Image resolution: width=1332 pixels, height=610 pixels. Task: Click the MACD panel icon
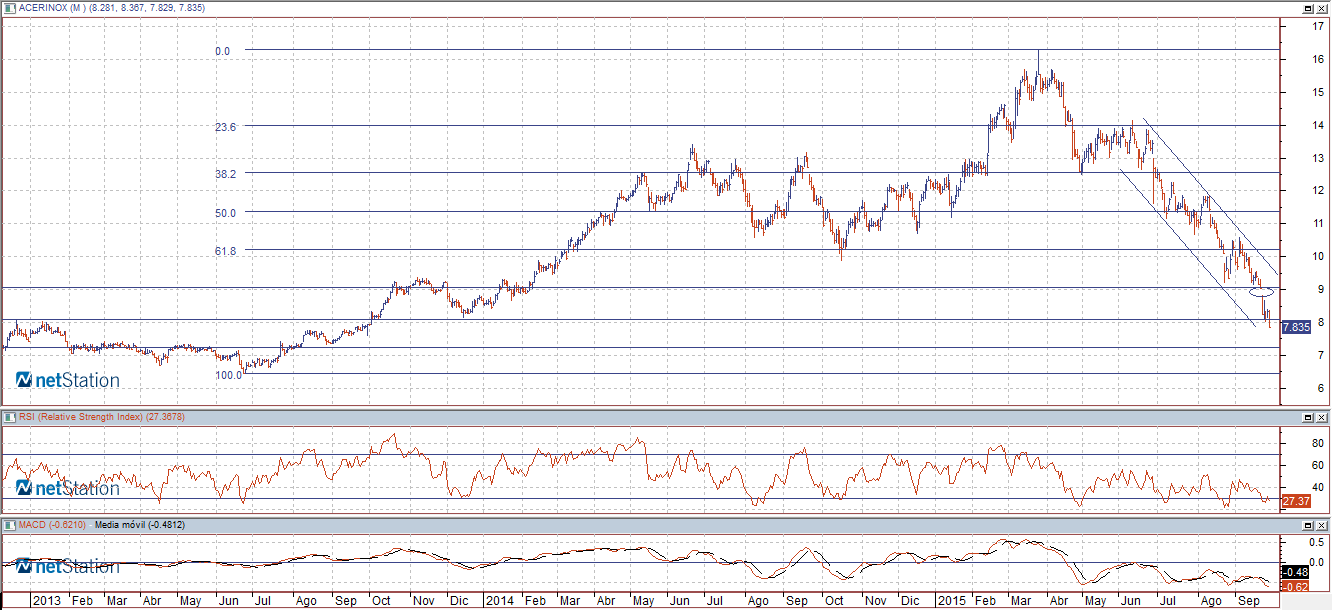point(10,524)
